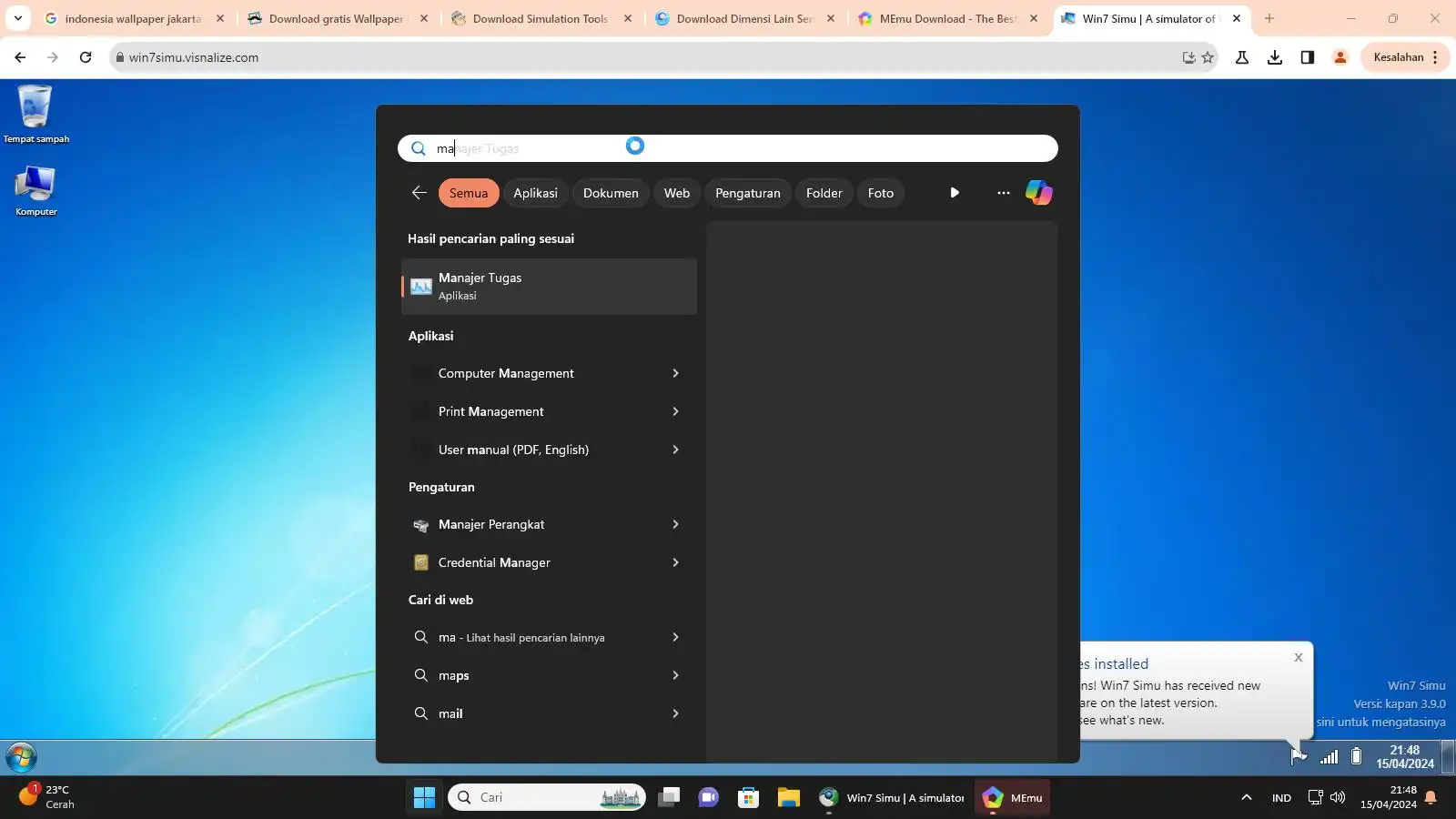Launch the chat app from taskbar
Screen dimensions: 1456x819
tap(708, 798)
